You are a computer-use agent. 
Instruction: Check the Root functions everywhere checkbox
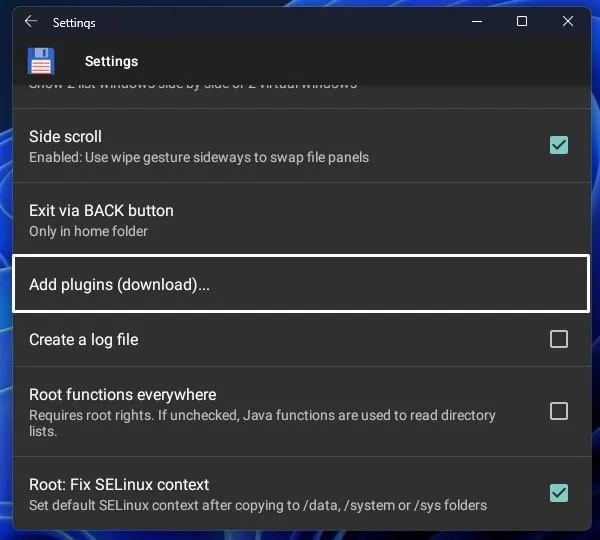coord(558,411)
